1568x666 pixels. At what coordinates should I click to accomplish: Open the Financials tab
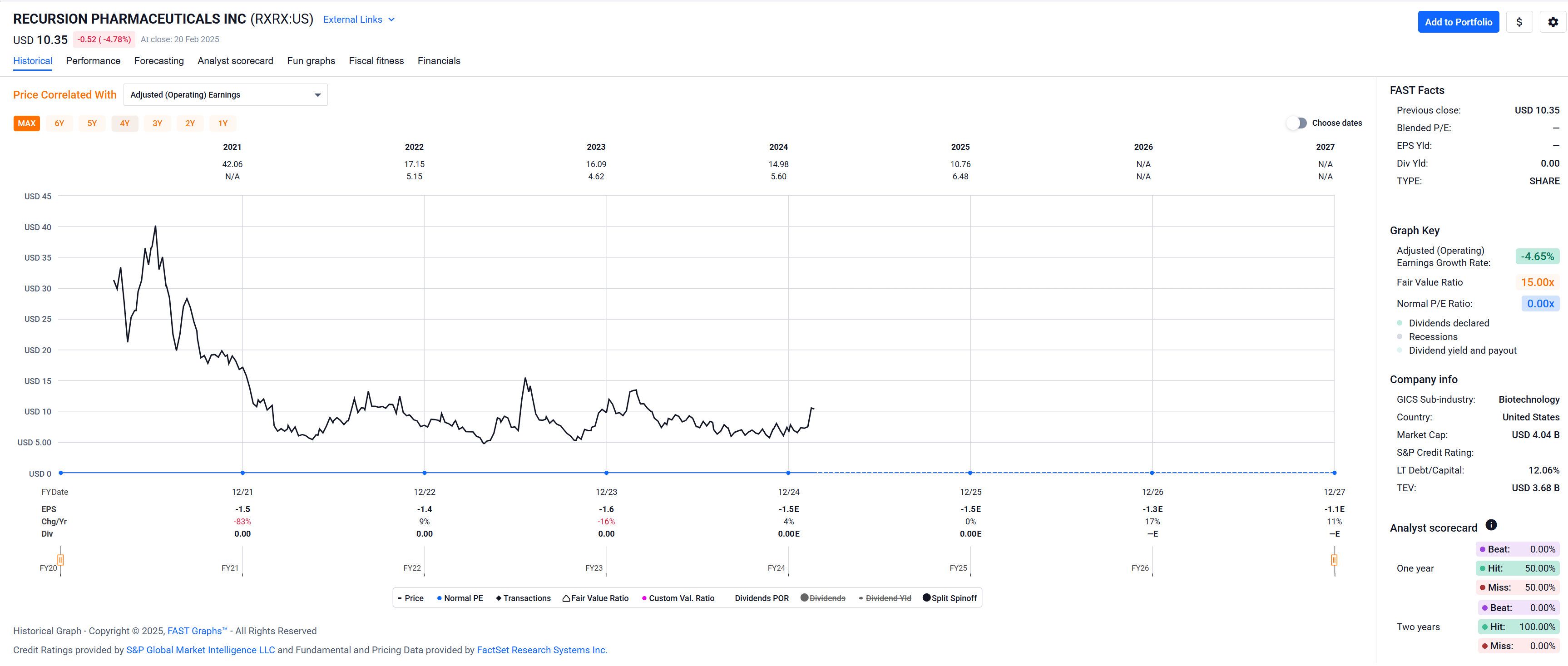[439, 61]
